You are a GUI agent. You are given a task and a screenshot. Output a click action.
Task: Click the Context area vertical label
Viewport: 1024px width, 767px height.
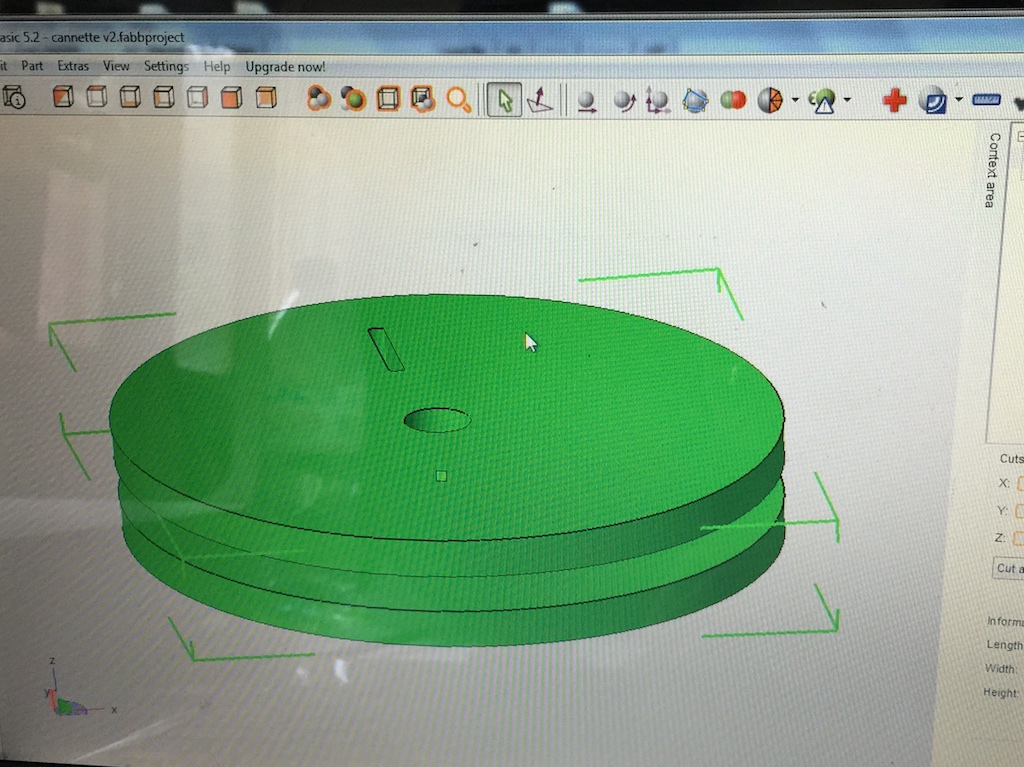[993, 170]
